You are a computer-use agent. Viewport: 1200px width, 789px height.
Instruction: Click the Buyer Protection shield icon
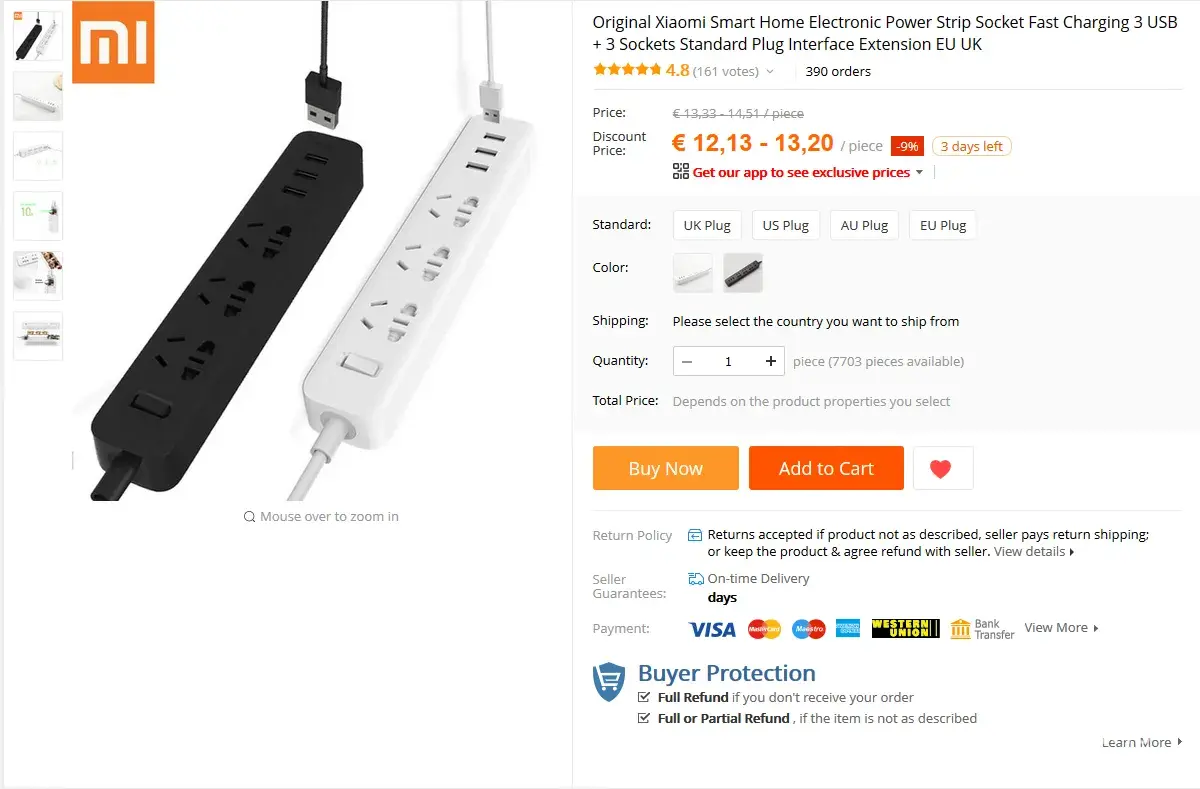click(x=609, y=683)
